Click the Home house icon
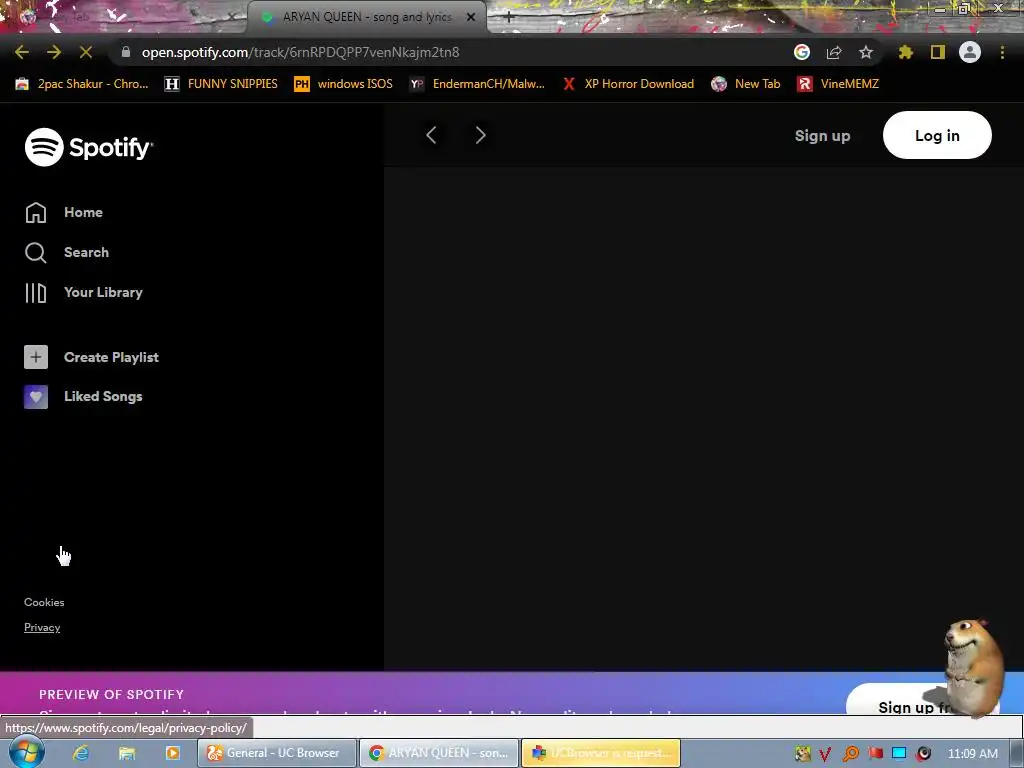Screen dimensions: 1024x768 (x=36, y=212)
